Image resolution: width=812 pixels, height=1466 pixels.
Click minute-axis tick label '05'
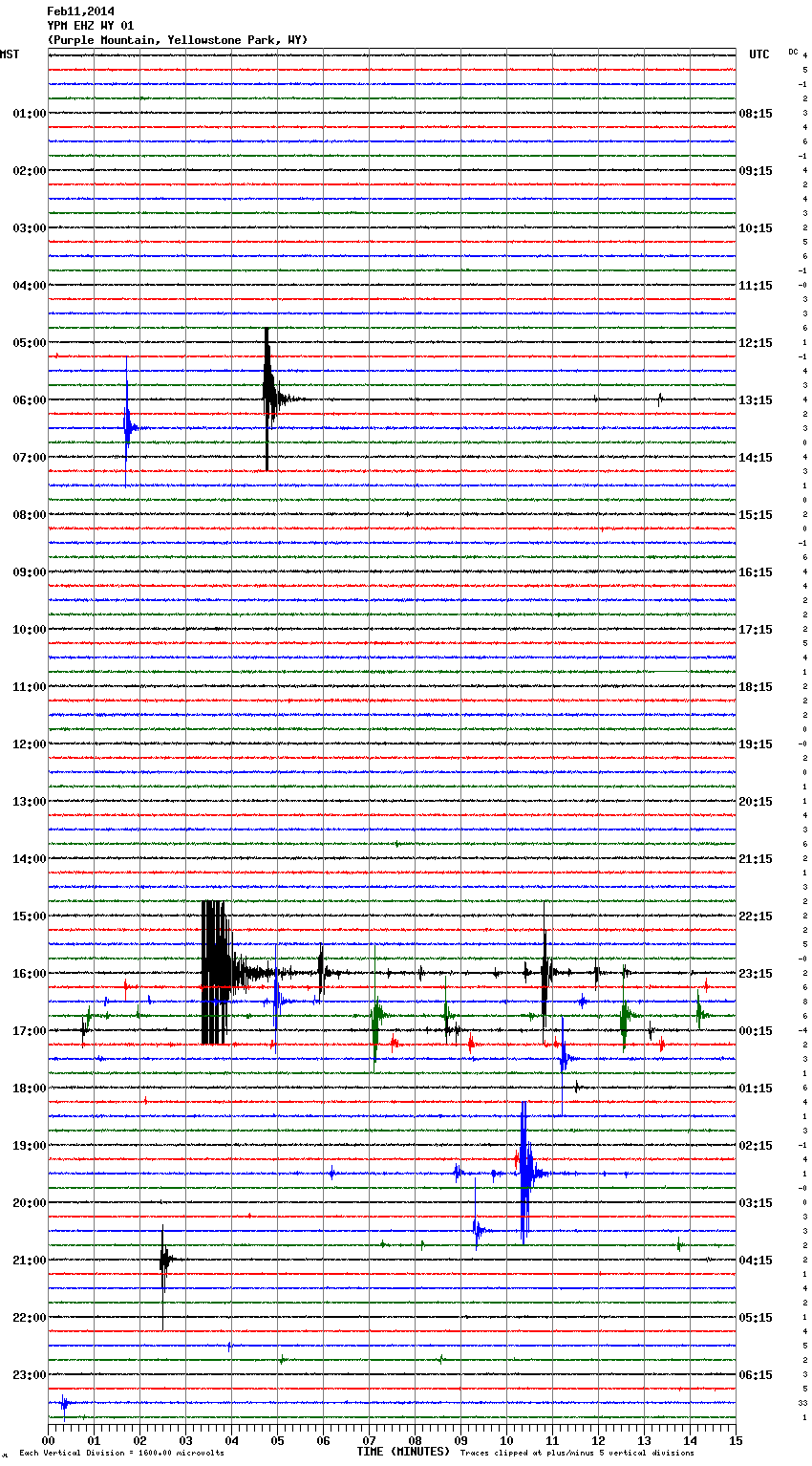point(277,1440)
